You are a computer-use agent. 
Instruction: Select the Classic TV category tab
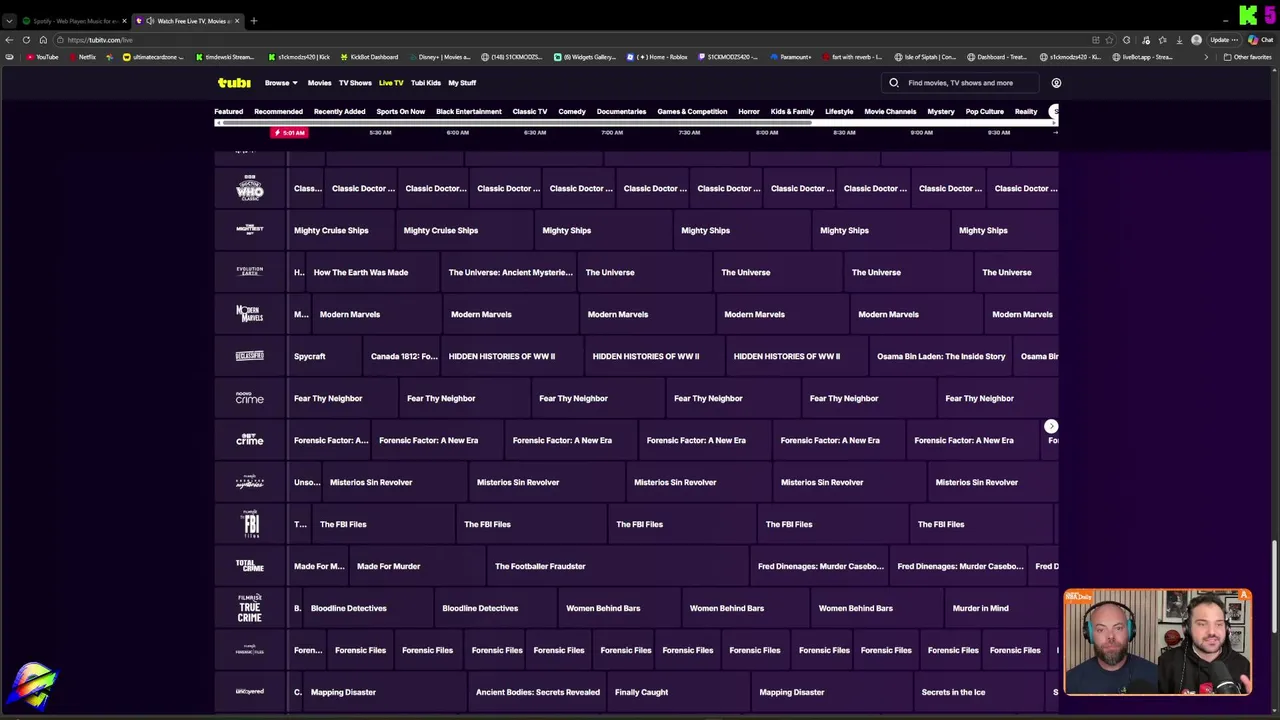pos(529,112)
